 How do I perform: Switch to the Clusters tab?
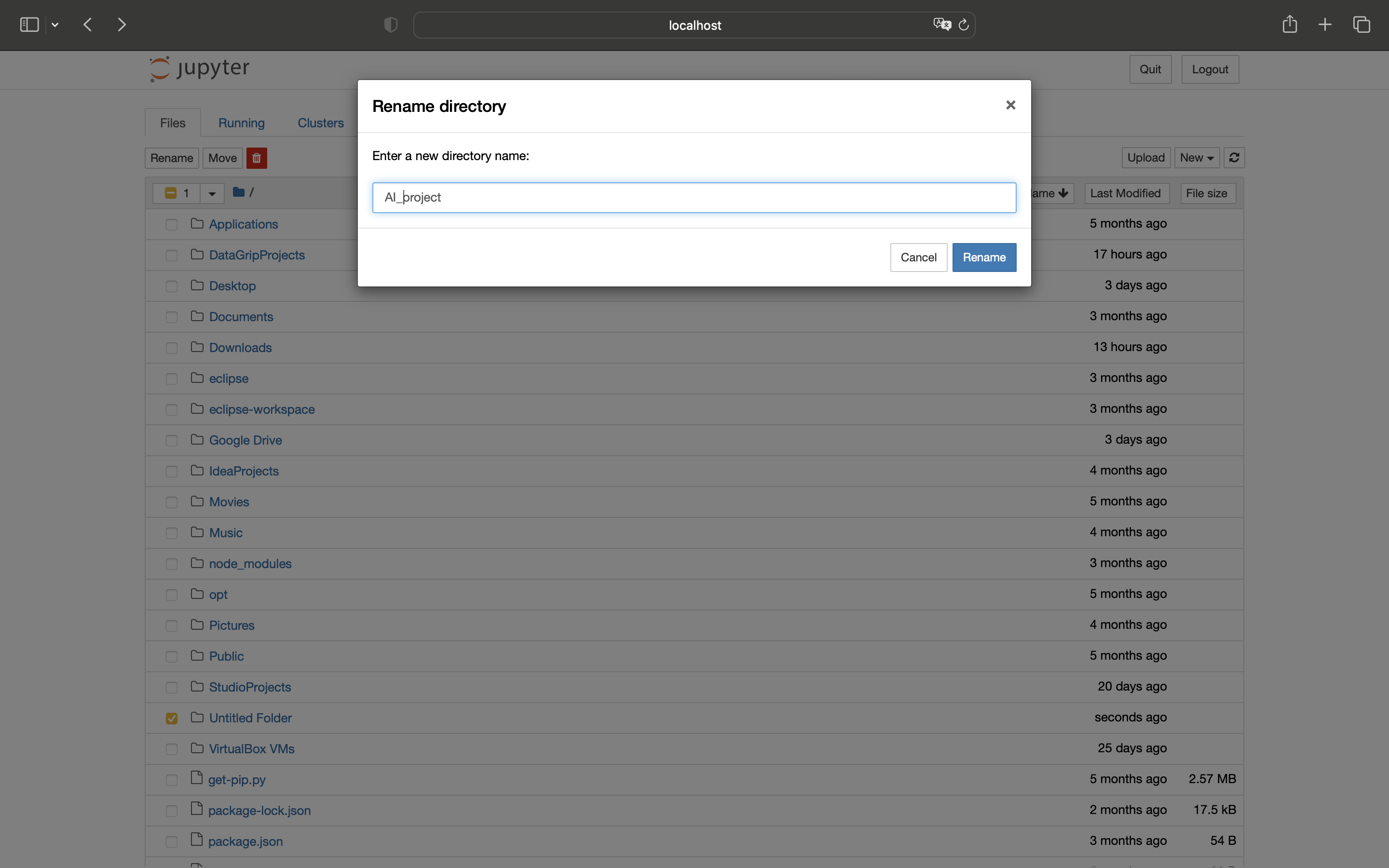(x=320, y=123)
